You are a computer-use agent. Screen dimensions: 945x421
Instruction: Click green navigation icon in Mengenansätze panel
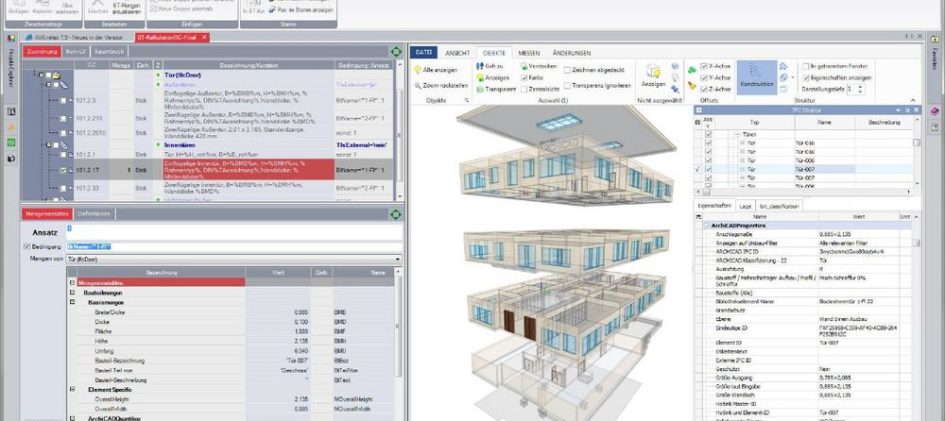394,213
